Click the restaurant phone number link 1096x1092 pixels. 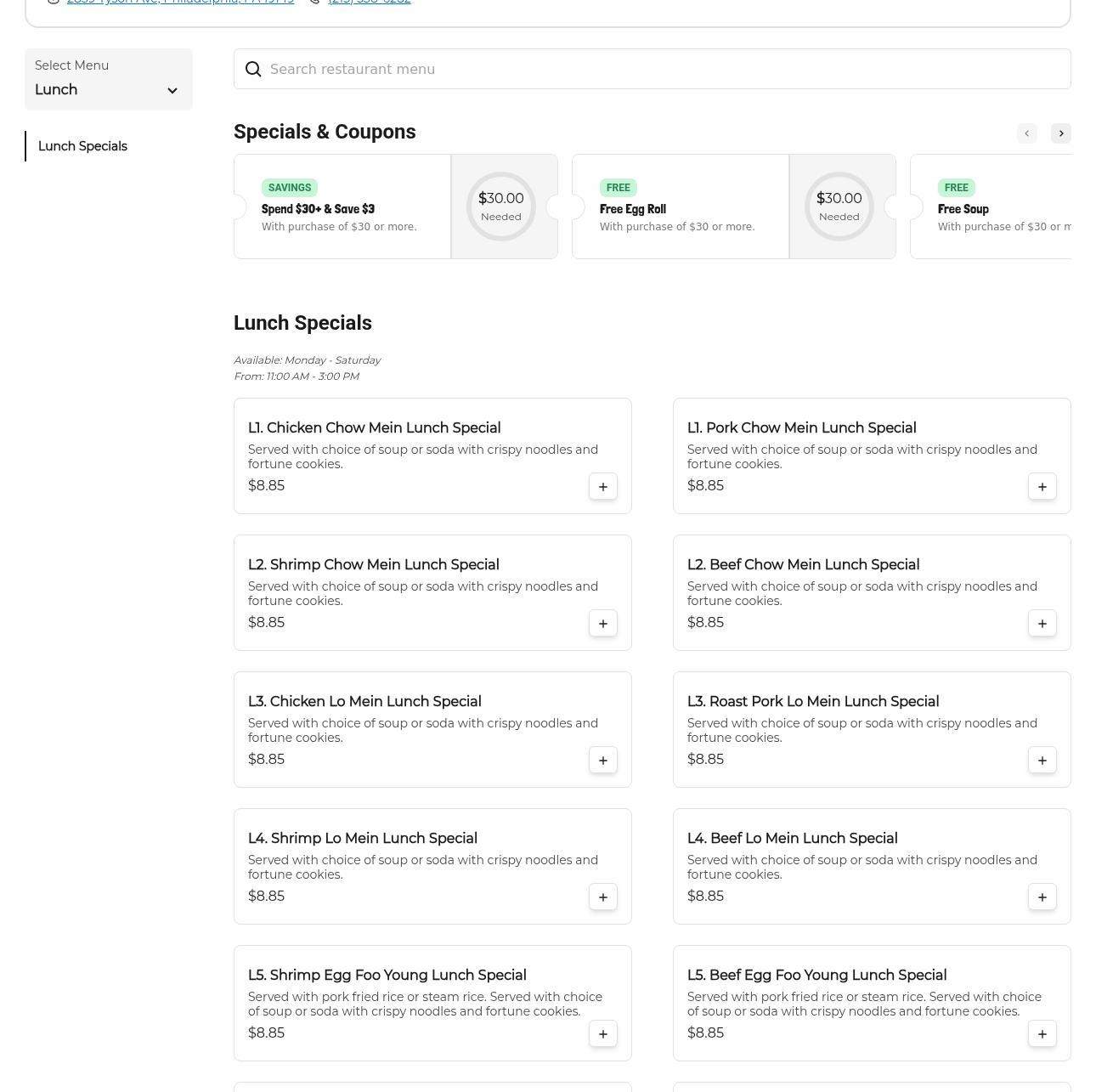[x=369, y=2]
